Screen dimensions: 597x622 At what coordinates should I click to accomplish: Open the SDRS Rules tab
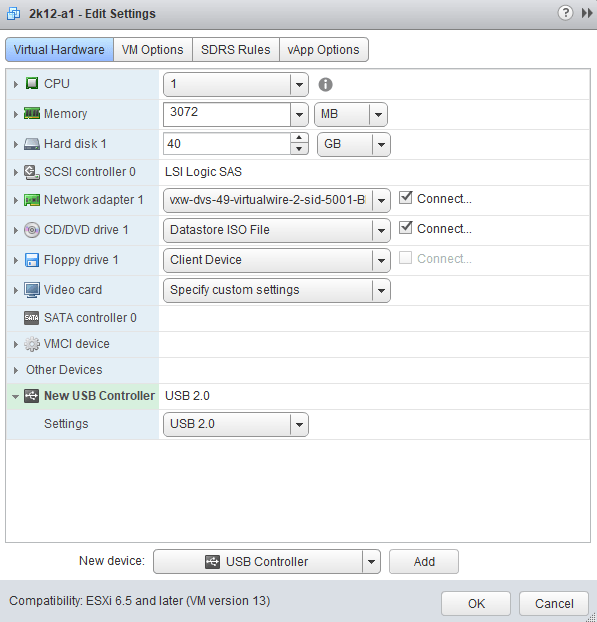(236, 50)
